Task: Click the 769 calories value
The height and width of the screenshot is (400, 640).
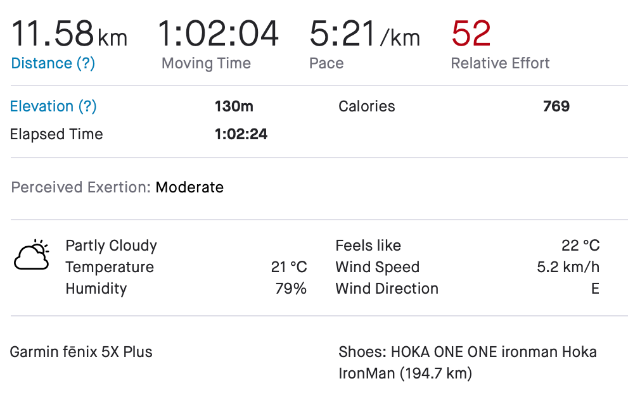Action: pos(556,106)
